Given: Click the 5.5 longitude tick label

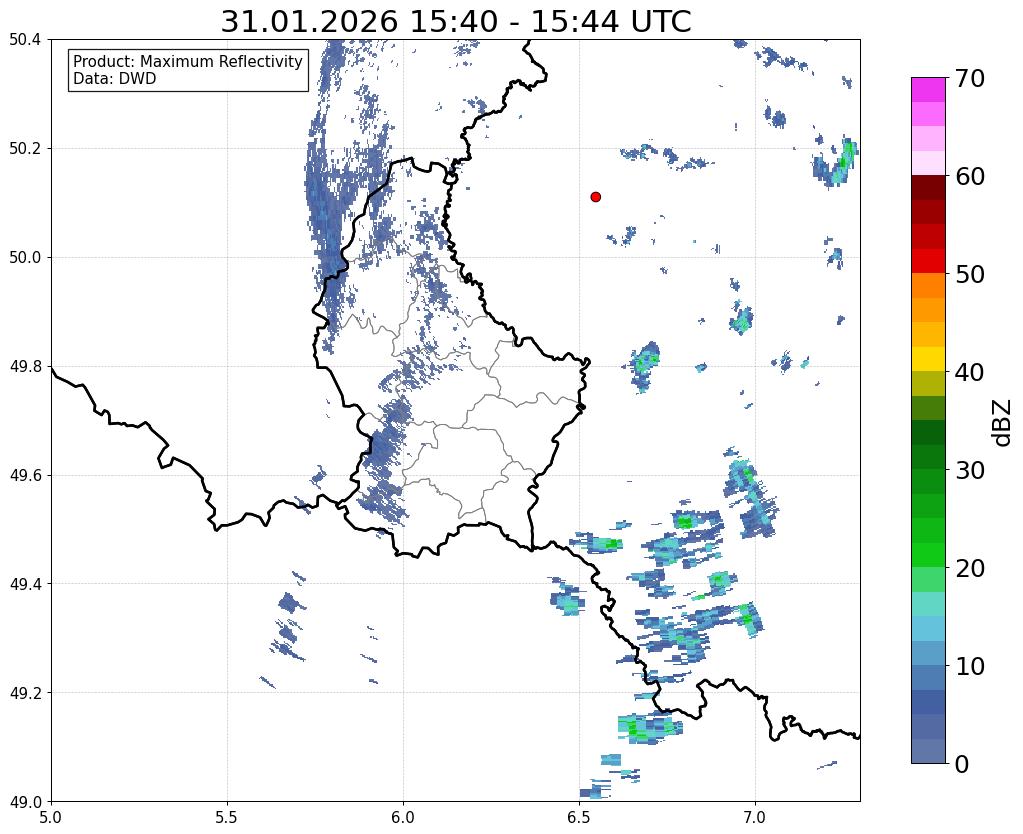Looking at the screenshot, I should [x=227, y=817].
